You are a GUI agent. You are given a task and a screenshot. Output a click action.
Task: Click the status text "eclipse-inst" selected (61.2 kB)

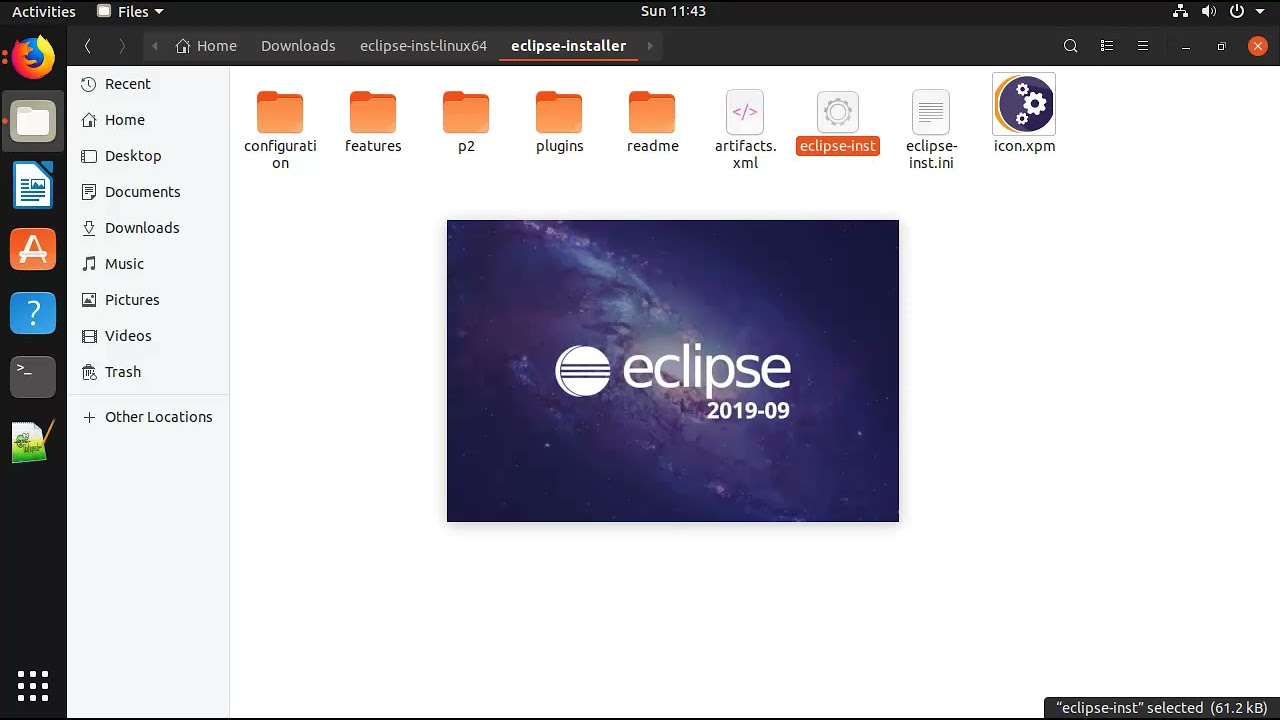(x=1161, y=708)
